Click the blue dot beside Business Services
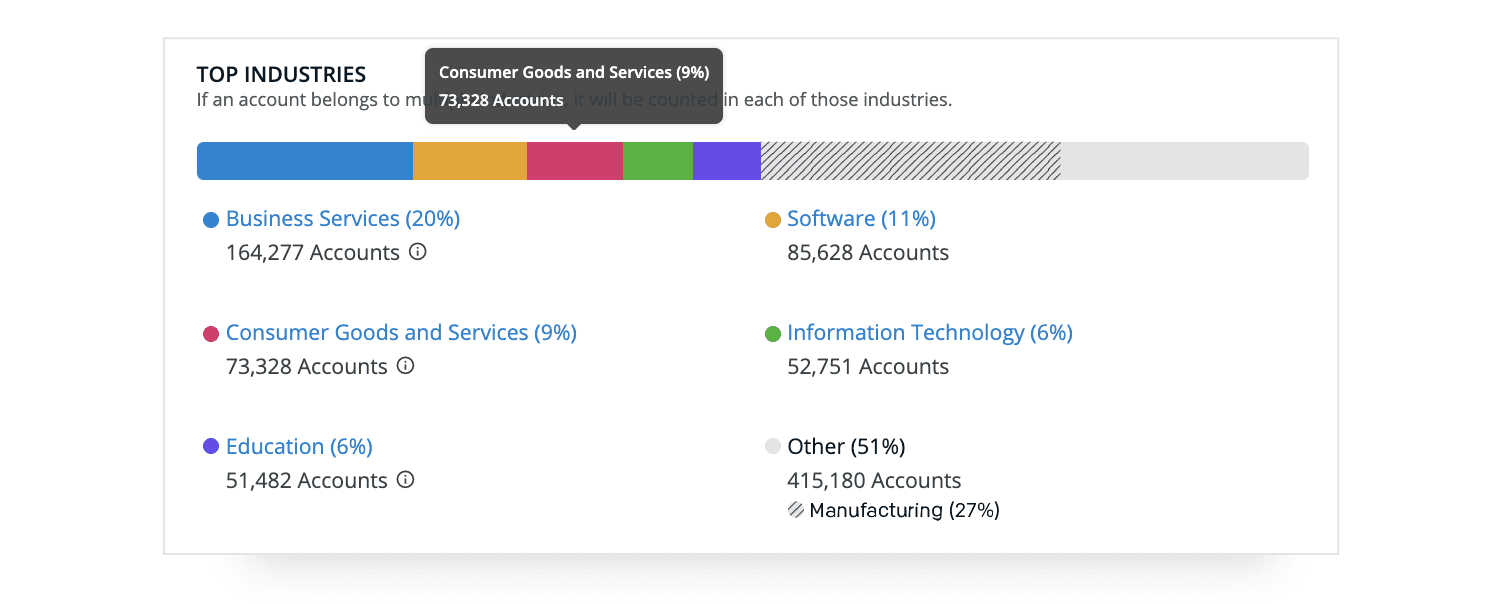Screen dimensions: 1501x604 (x=211, y=218)
